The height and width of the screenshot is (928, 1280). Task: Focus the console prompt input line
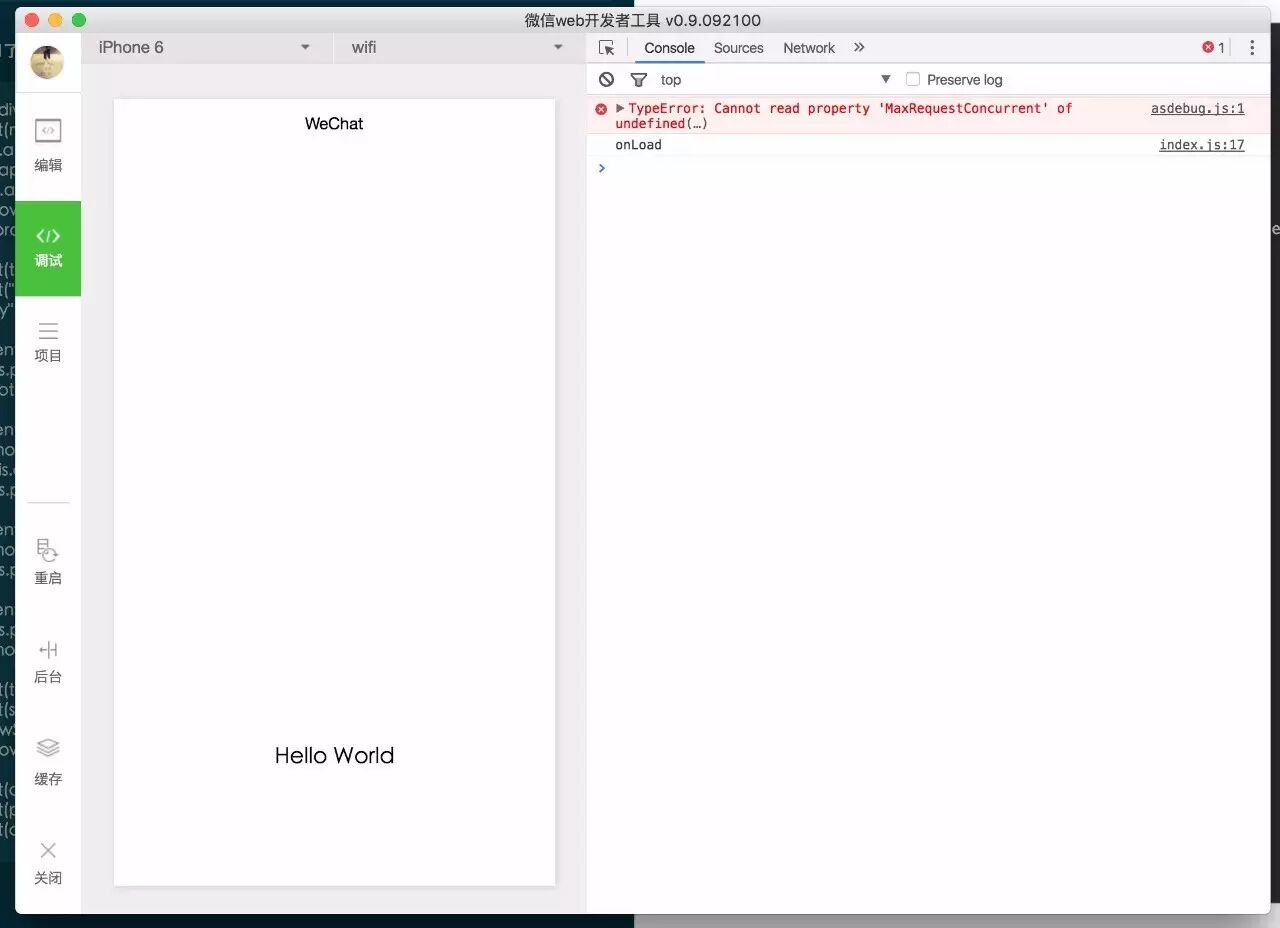pyautogui.click(x=930, y=168)
